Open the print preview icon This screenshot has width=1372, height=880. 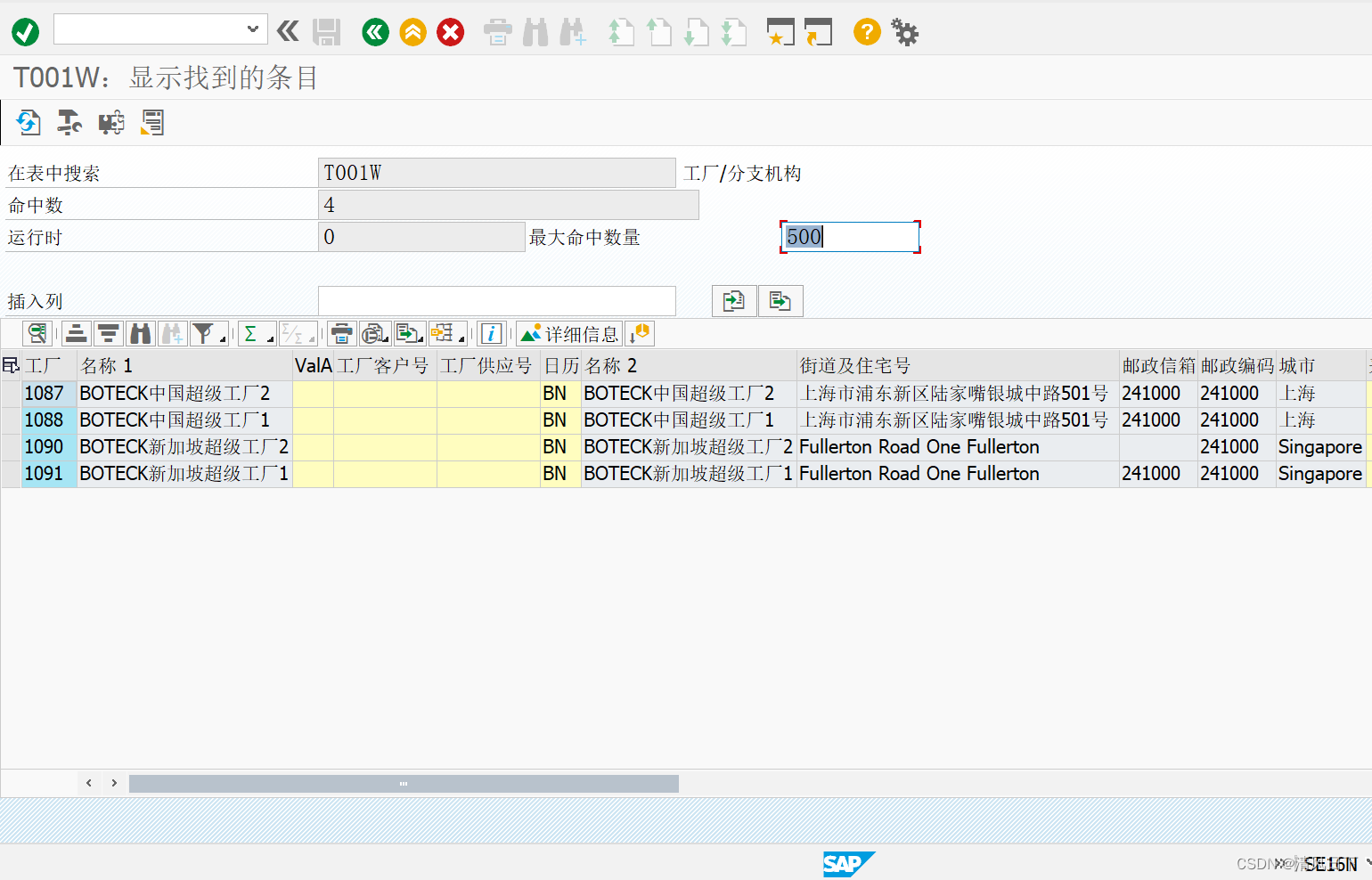(374, 333)
